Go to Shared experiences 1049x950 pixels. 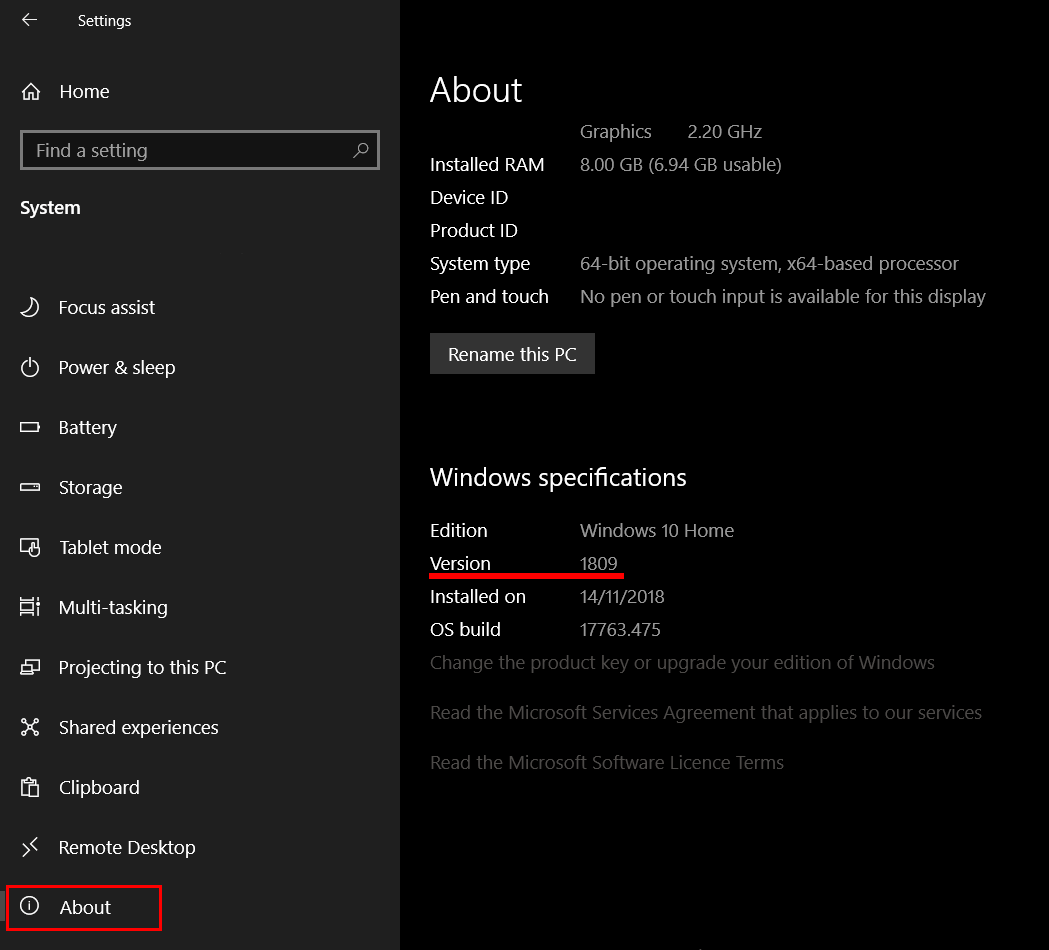138,727
